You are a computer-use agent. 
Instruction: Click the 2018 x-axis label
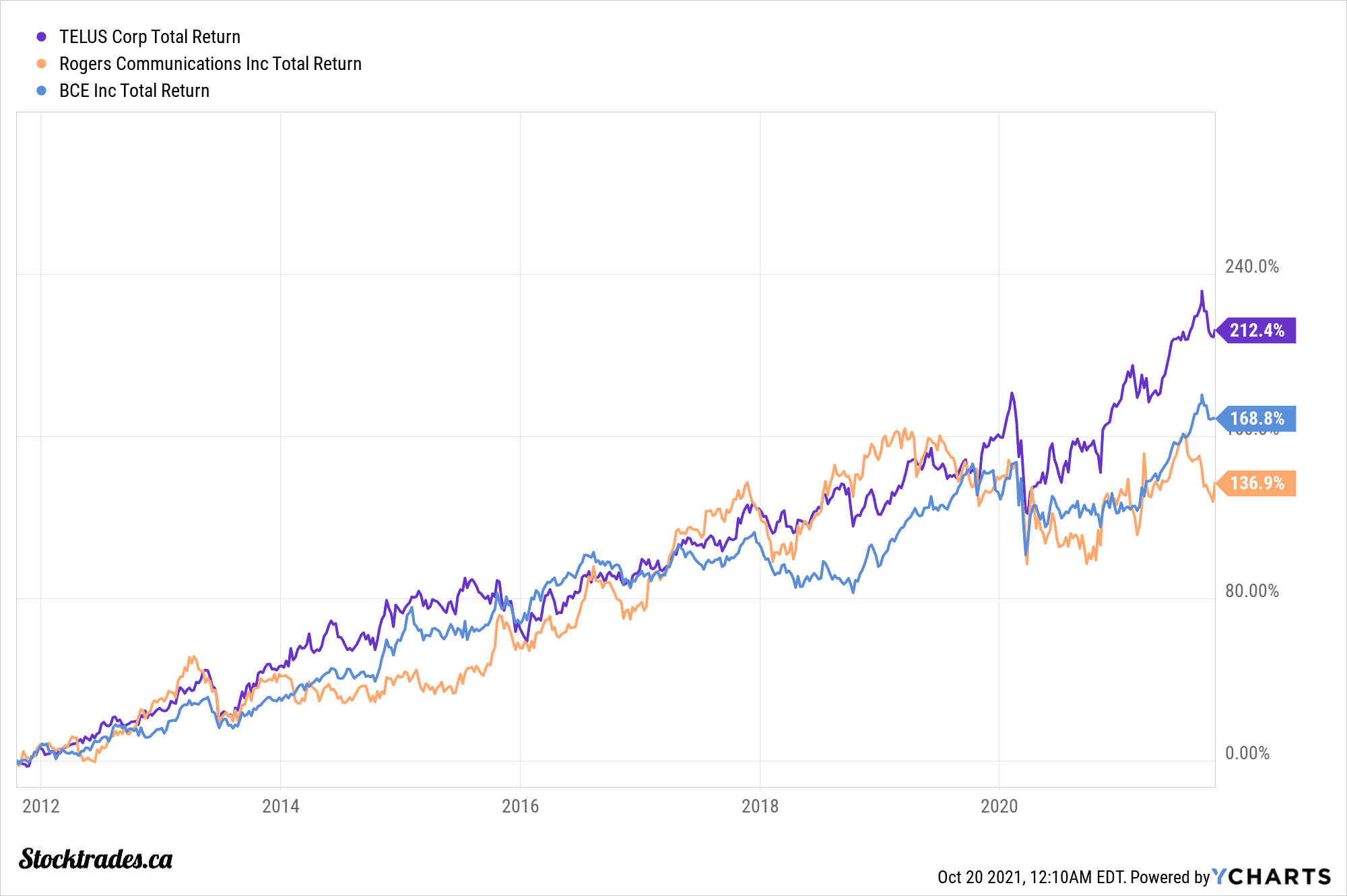(x=760, y=806)
